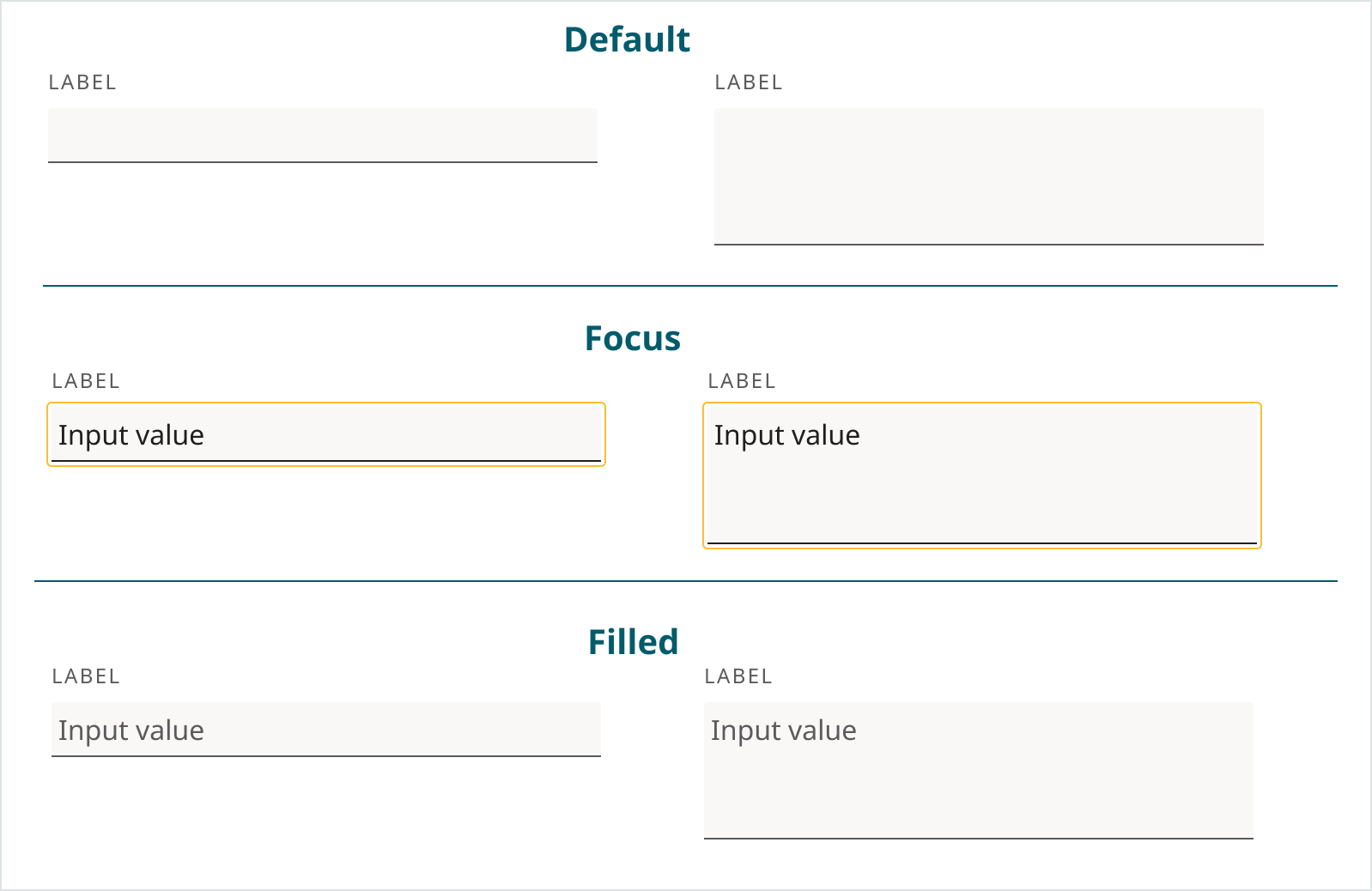Select the focused input containing "Input value"
The image size is (1372, 891).
[326, 434]
